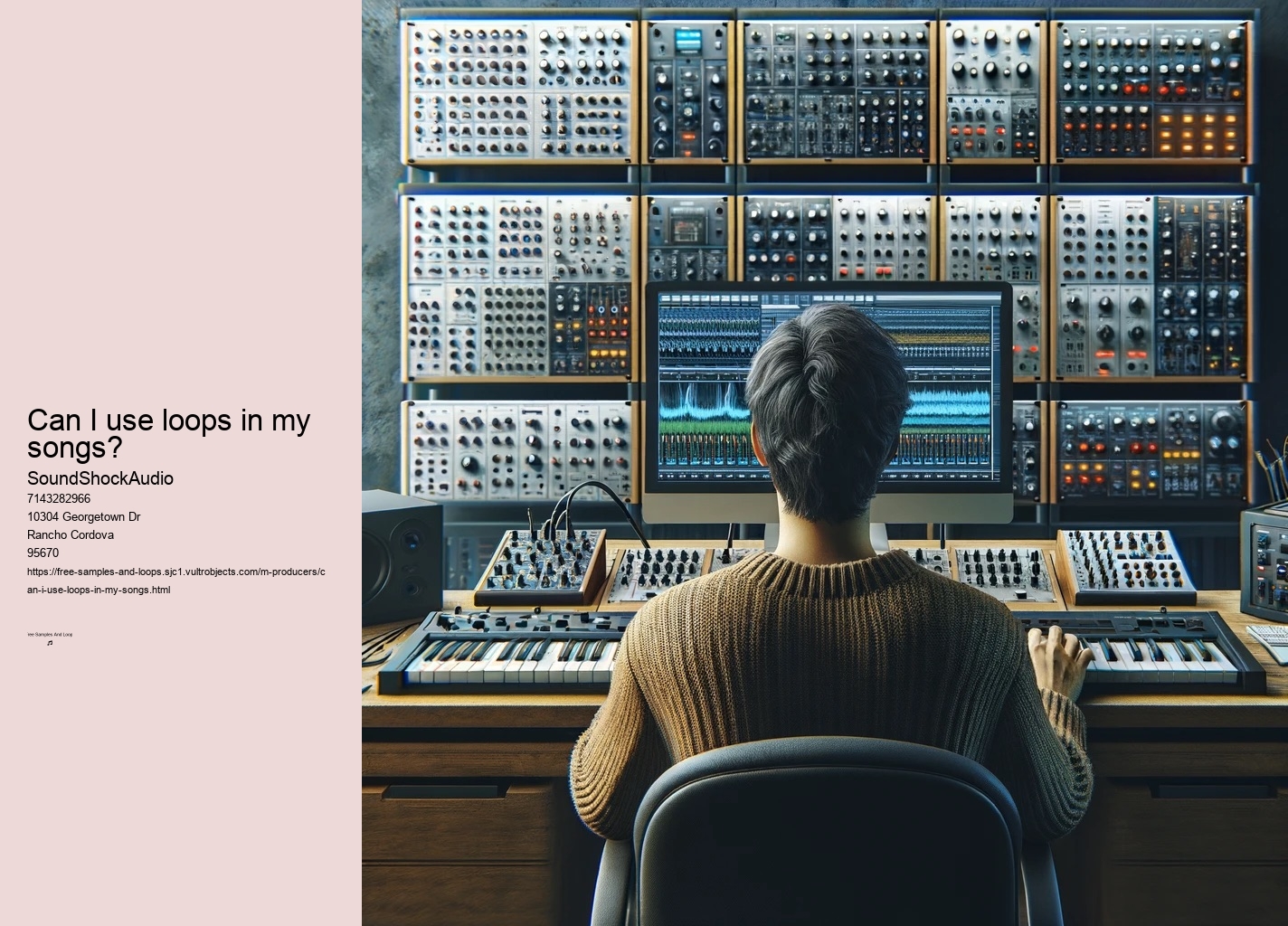Click the zip code 95670
The height and width of the screenshot is (926, 1288).
coord(43,553)
